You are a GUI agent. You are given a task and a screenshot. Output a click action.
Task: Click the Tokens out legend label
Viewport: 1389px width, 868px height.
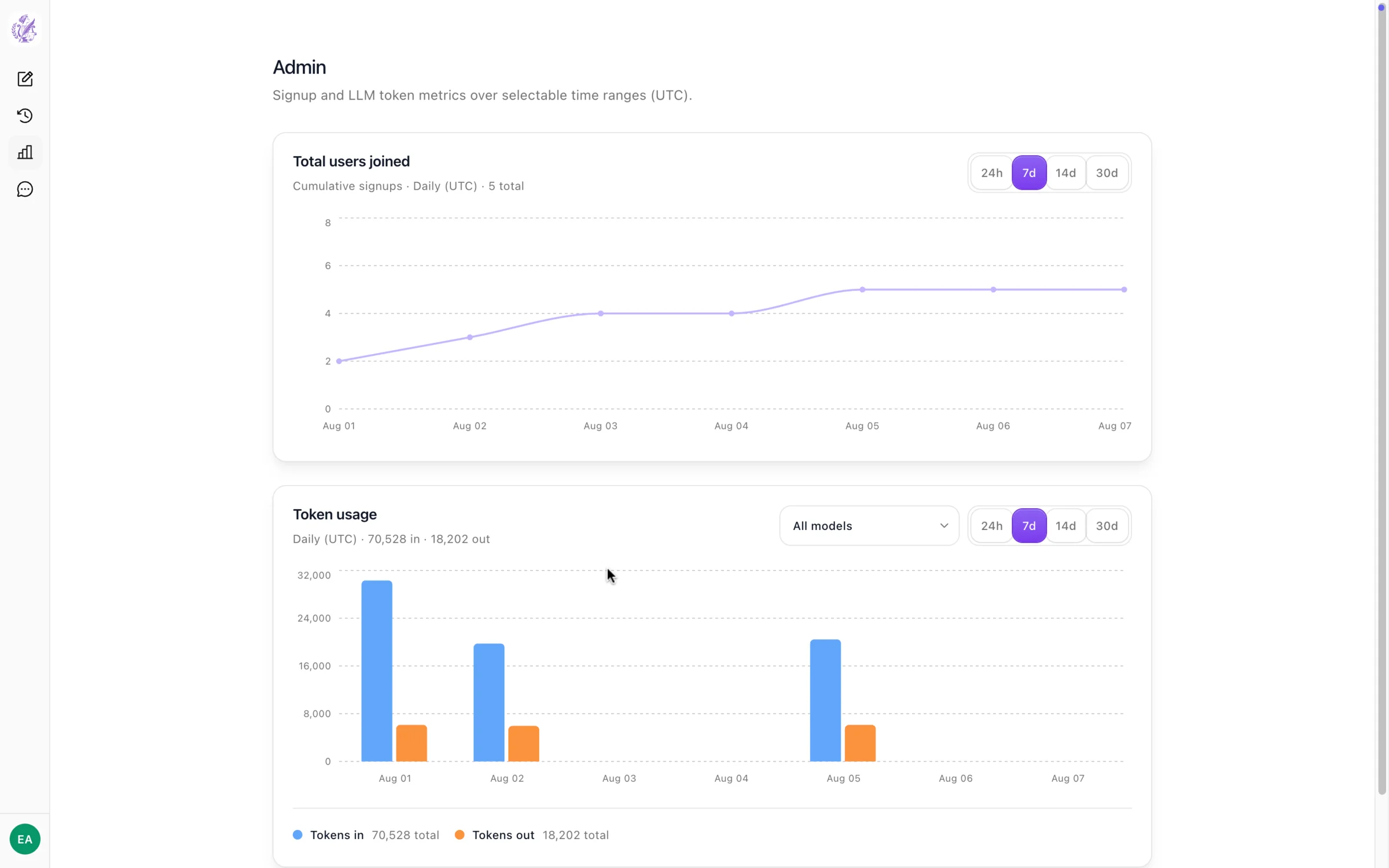coord(503,834)
